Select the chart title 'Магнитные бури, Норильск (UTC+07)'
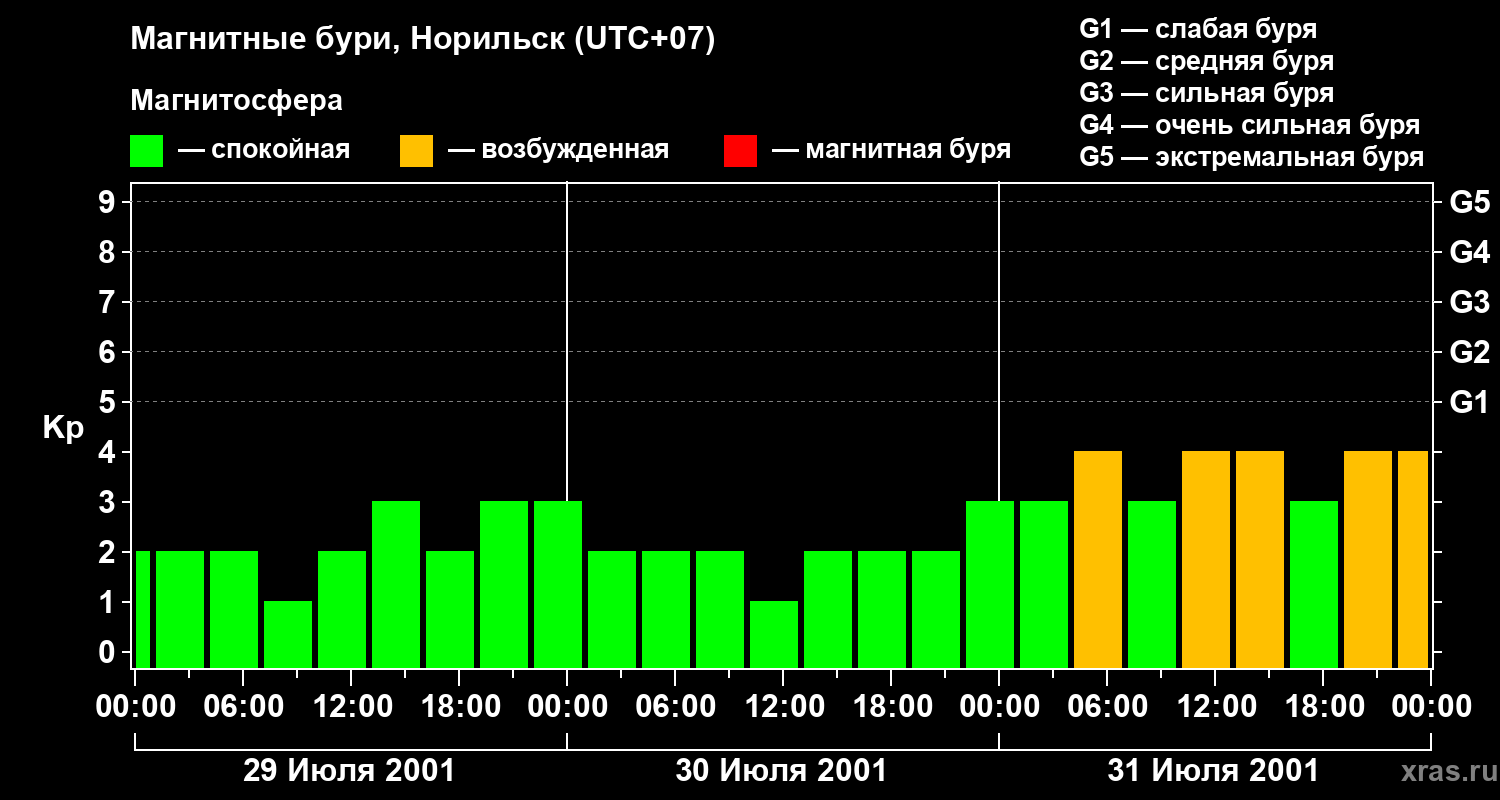The image size is (1500, 800). coord(423,40)
